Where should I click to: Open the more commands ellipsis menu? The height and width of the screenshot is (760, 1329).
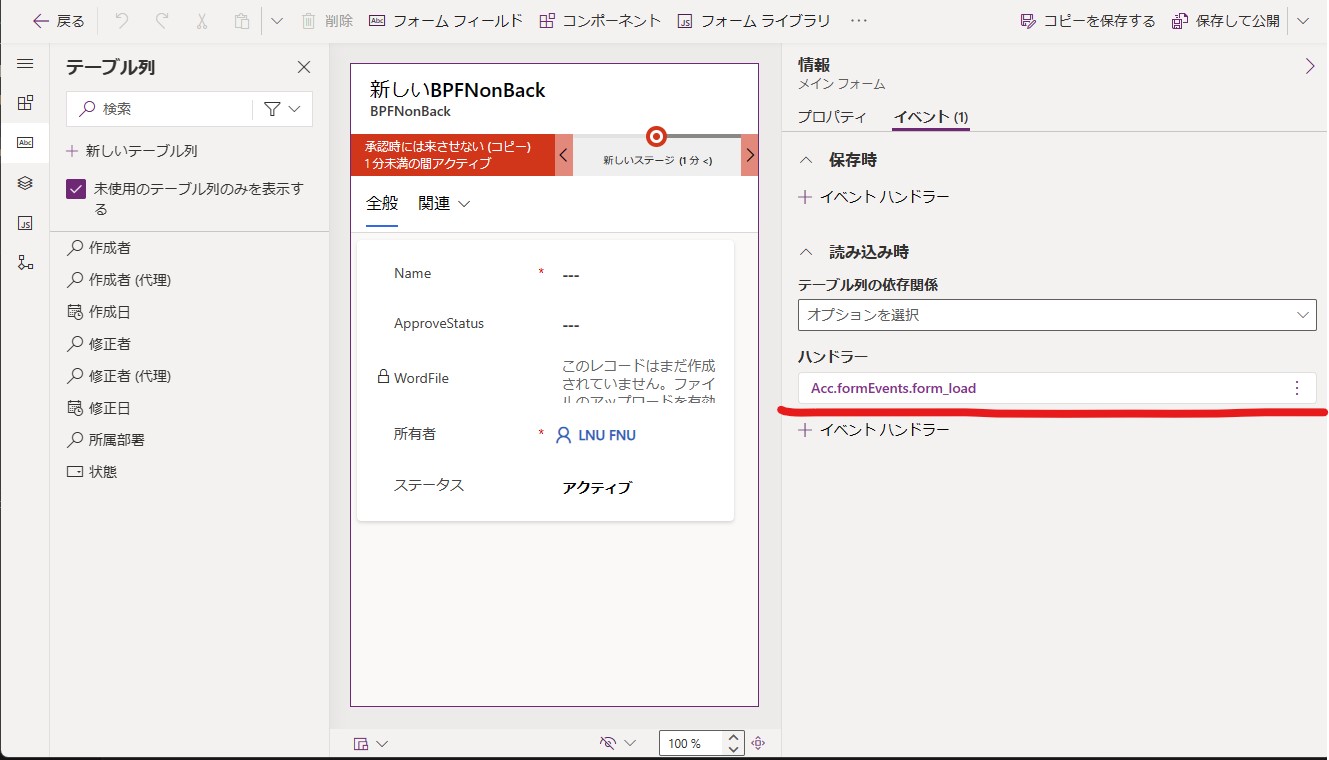(858, 21)
